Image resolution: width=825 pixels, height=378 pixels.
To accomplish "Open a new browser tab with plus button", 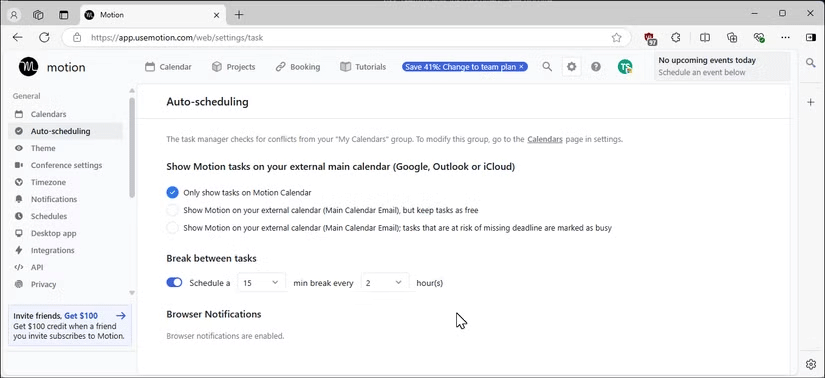I will [239, 15].
